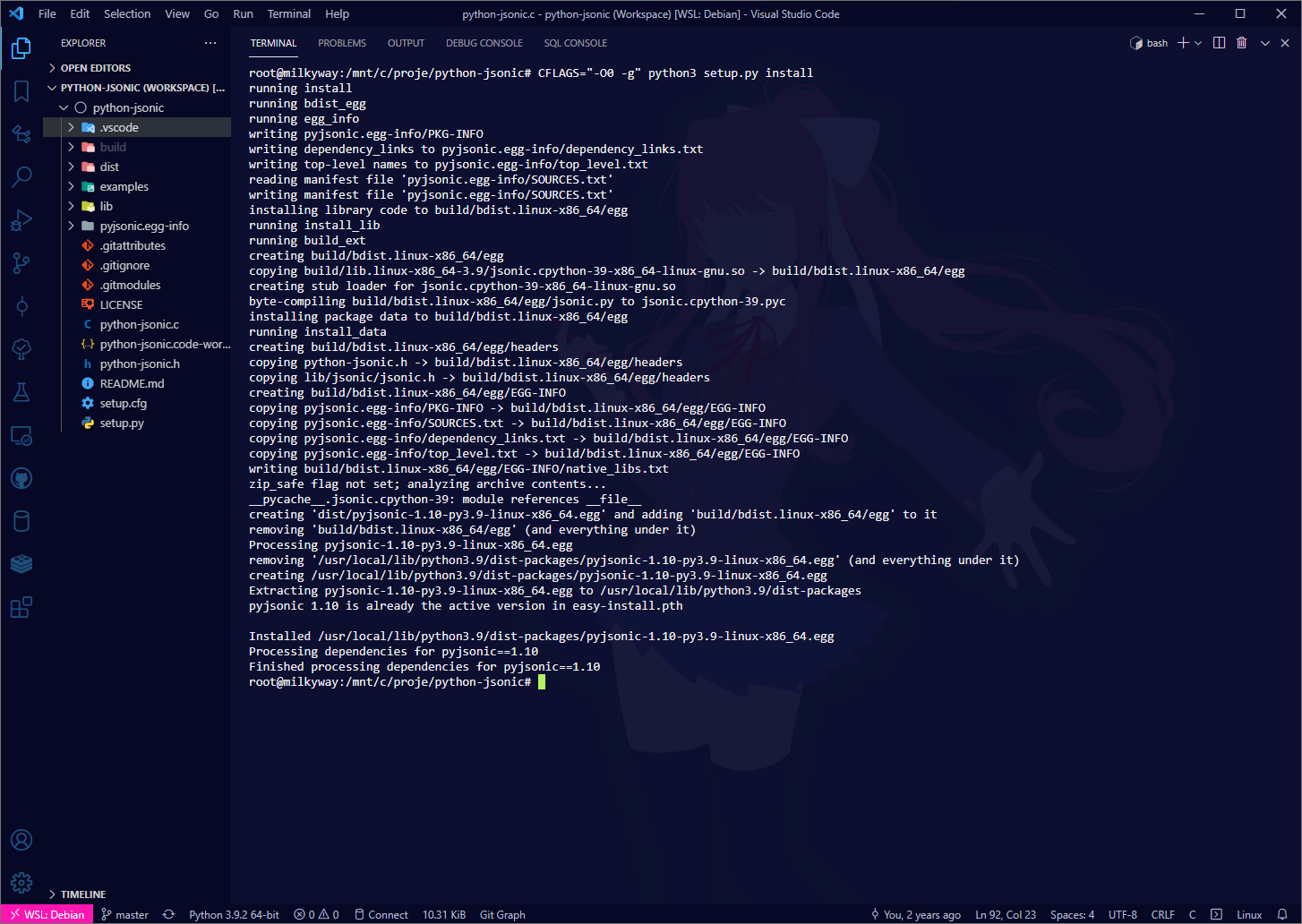Open the Search magnifier view

[x=21, y=177]
